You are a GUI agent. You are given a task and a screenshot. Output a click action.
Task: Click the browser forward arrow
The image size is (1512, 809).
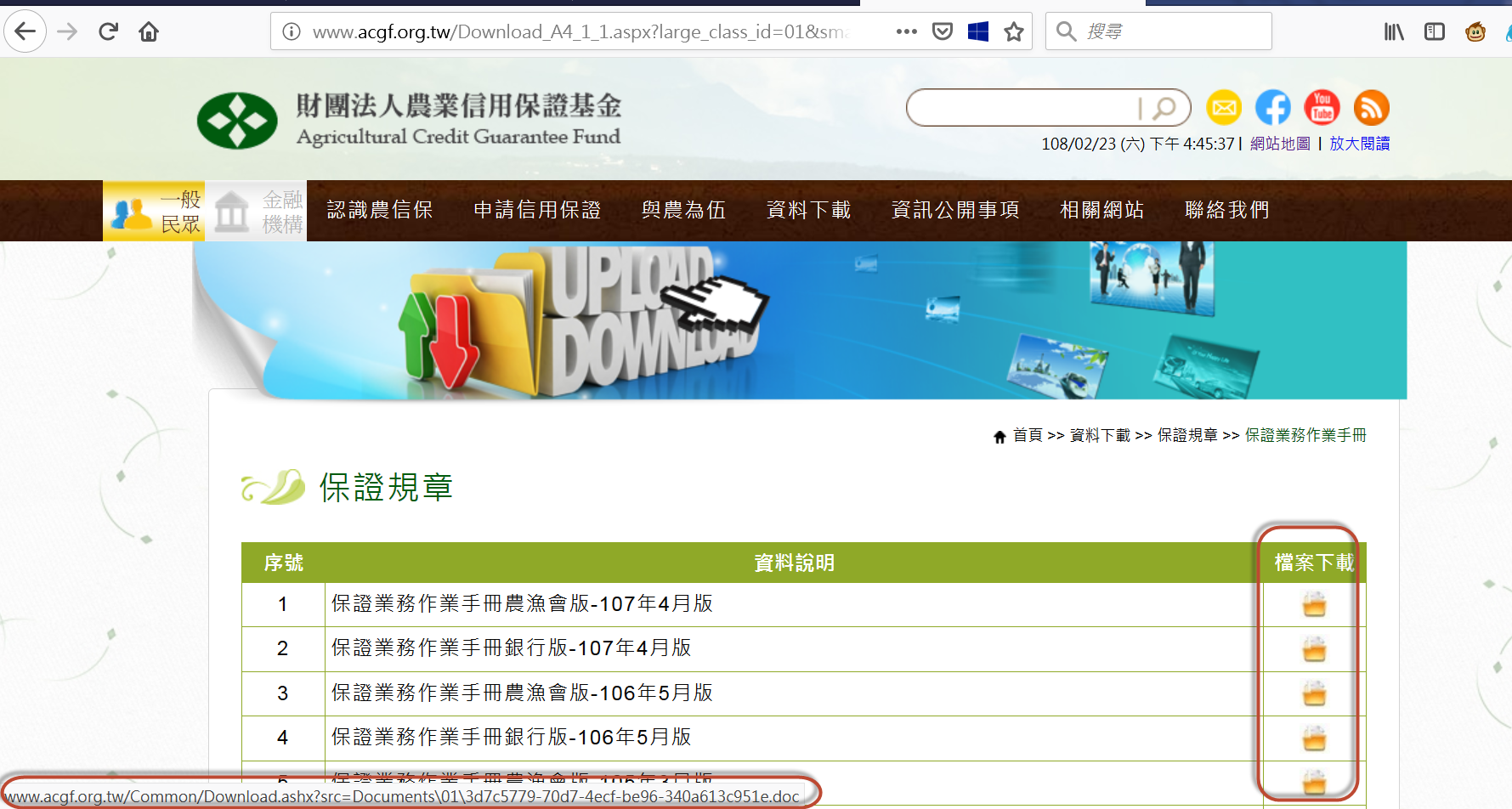point(67,31)
